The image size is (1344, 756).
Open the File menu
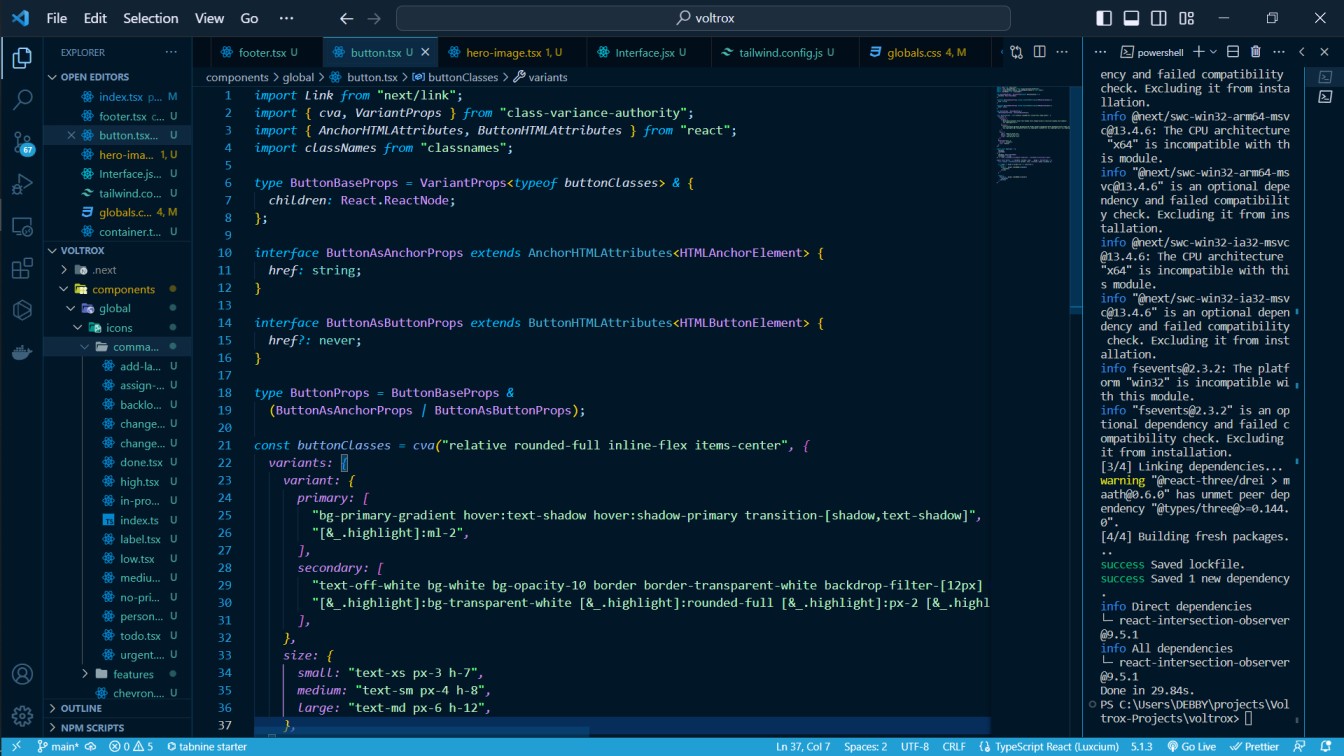(57, 18)
